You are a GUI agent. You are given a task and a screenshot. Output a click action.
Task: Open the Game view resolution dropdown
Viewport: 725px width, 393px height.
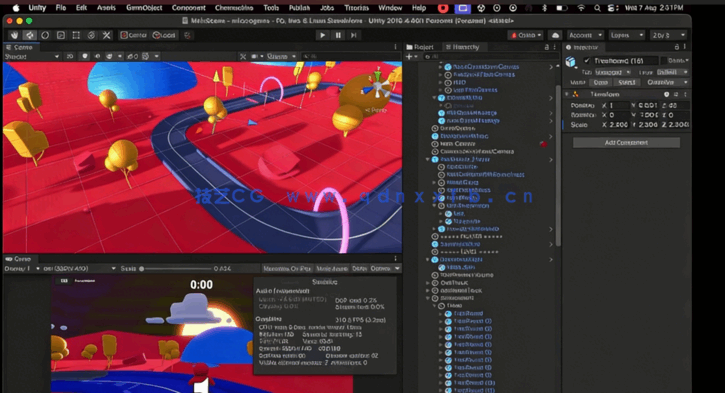[x=79, y=269]
